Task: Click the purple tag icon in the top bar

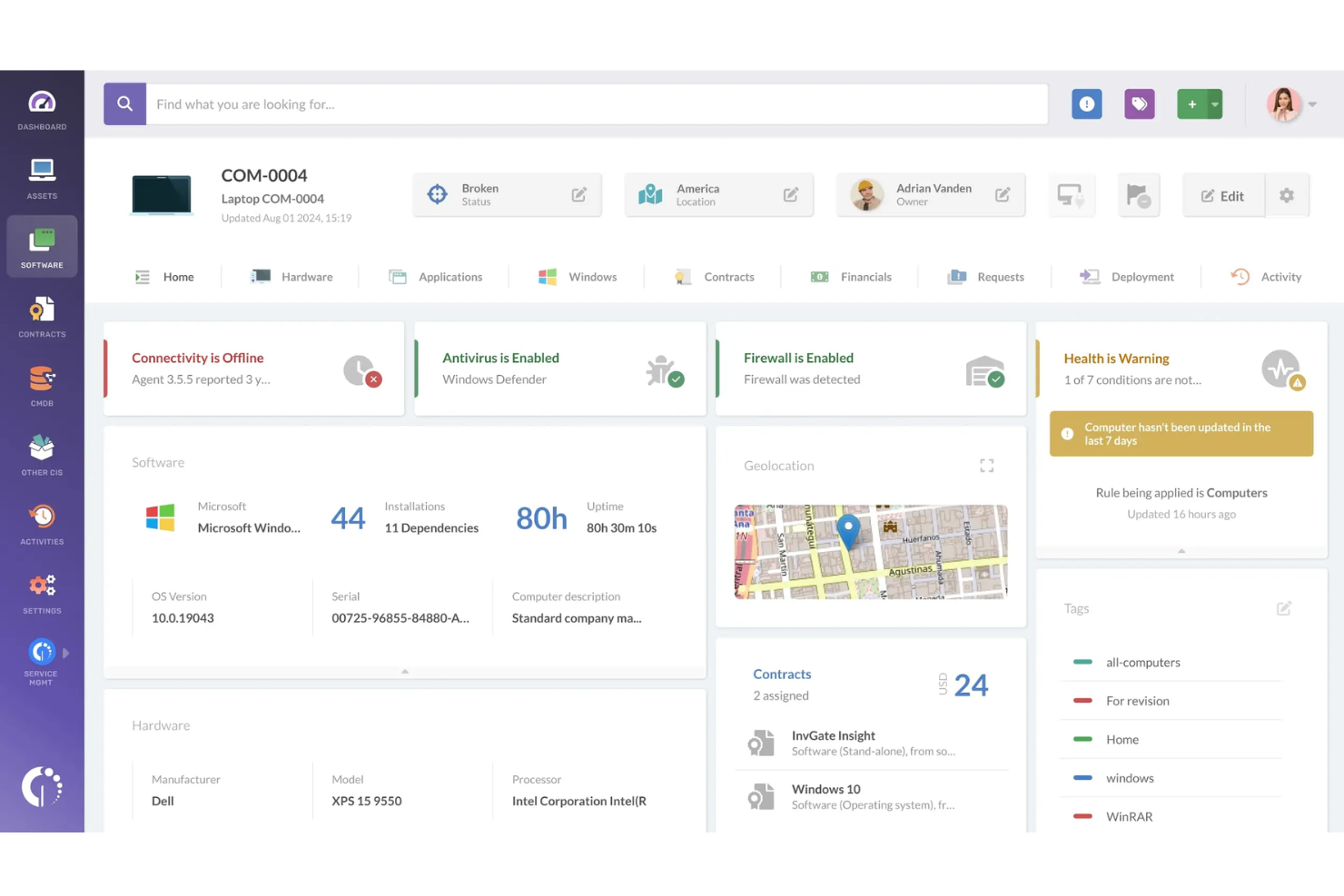Action: 1139,103
